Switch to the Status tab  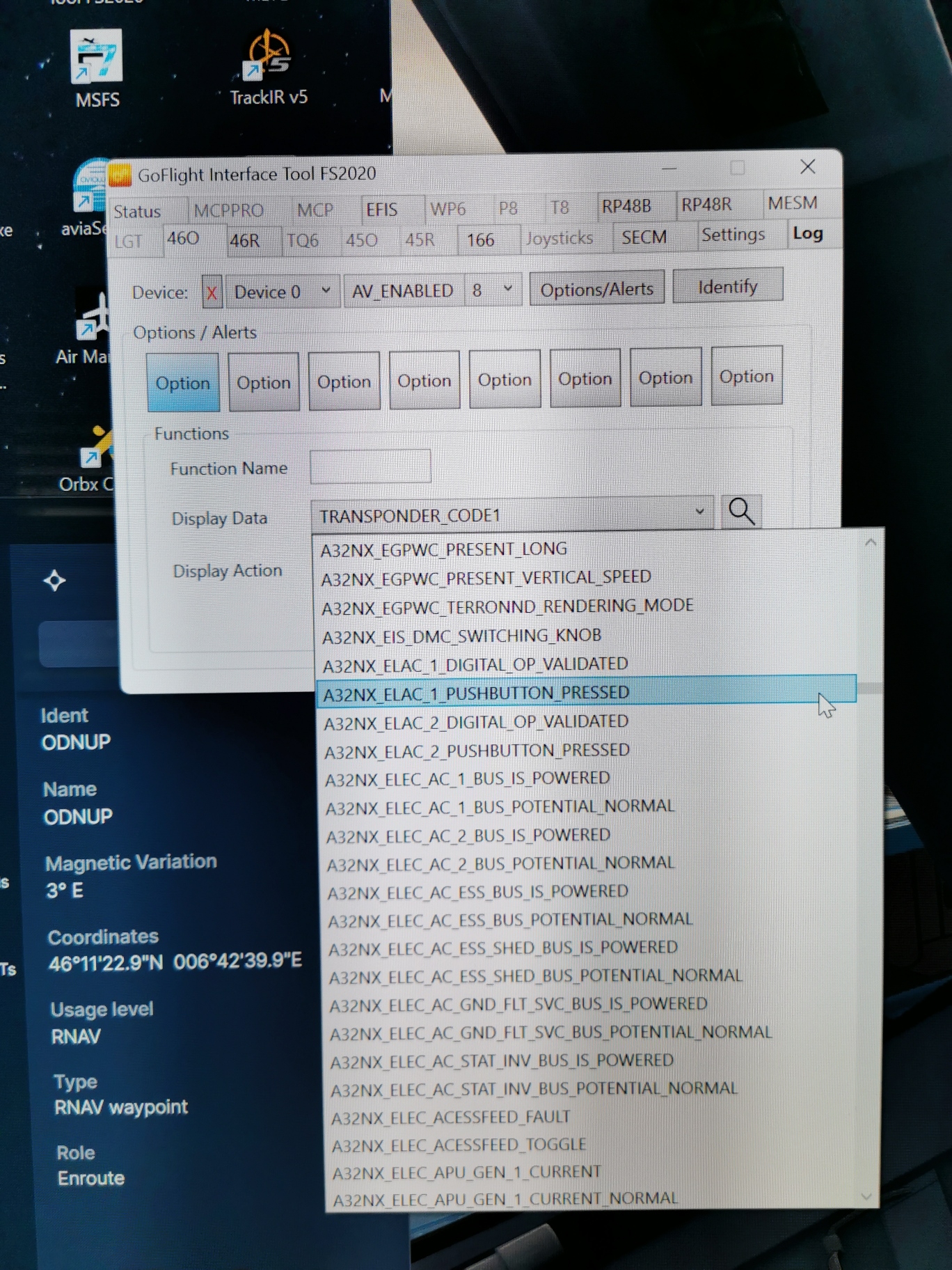point(137,212)
